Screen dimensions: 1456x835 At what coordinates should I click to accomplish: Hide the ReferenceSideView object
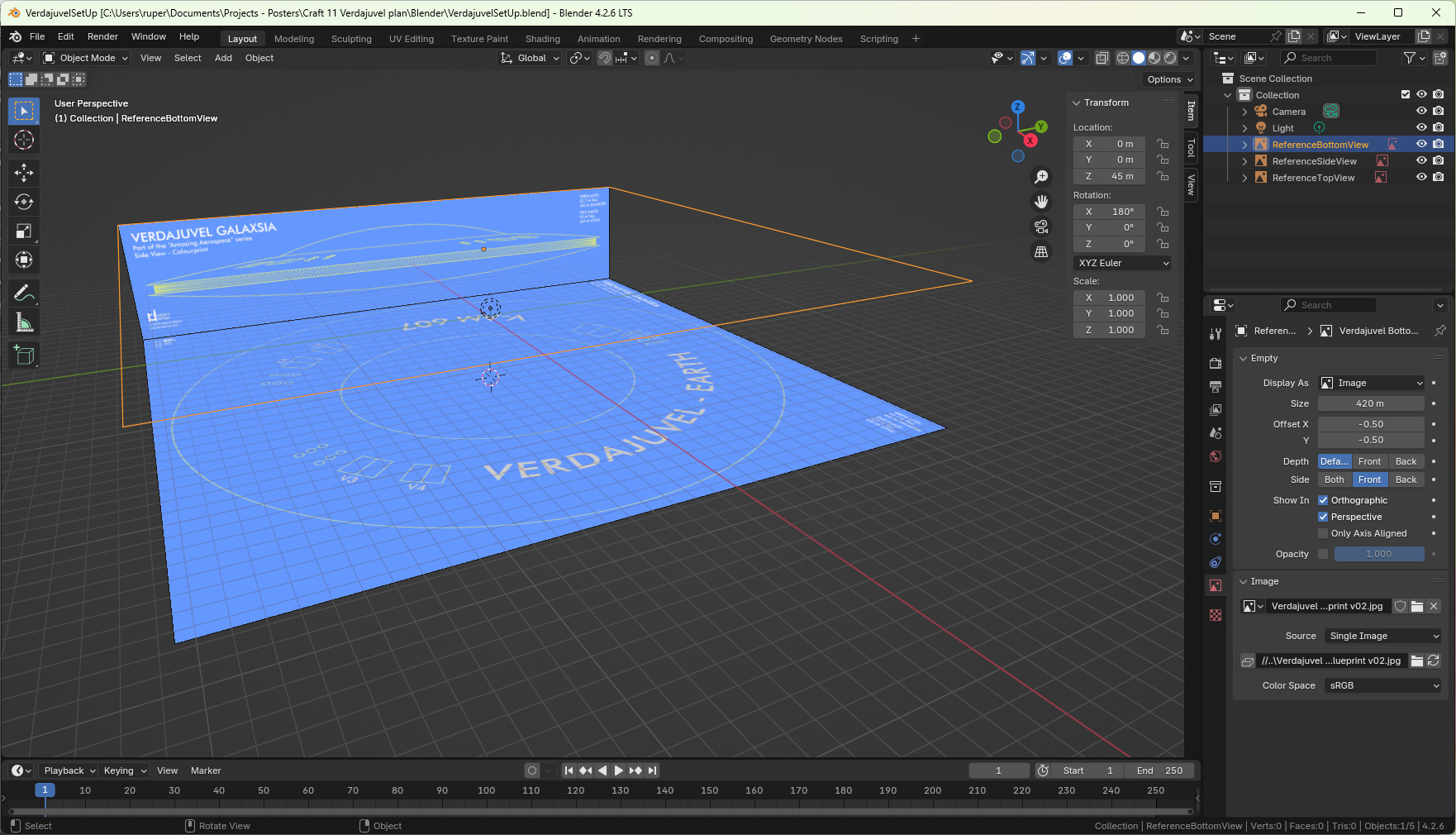[1422, 160]
